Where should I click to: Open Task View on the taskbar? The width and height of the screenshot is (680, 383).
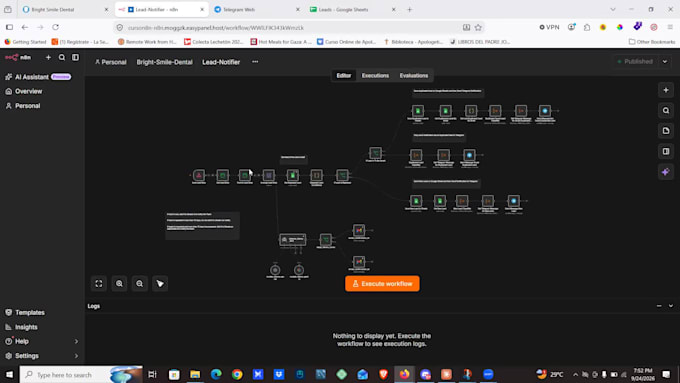coord(152,374)
